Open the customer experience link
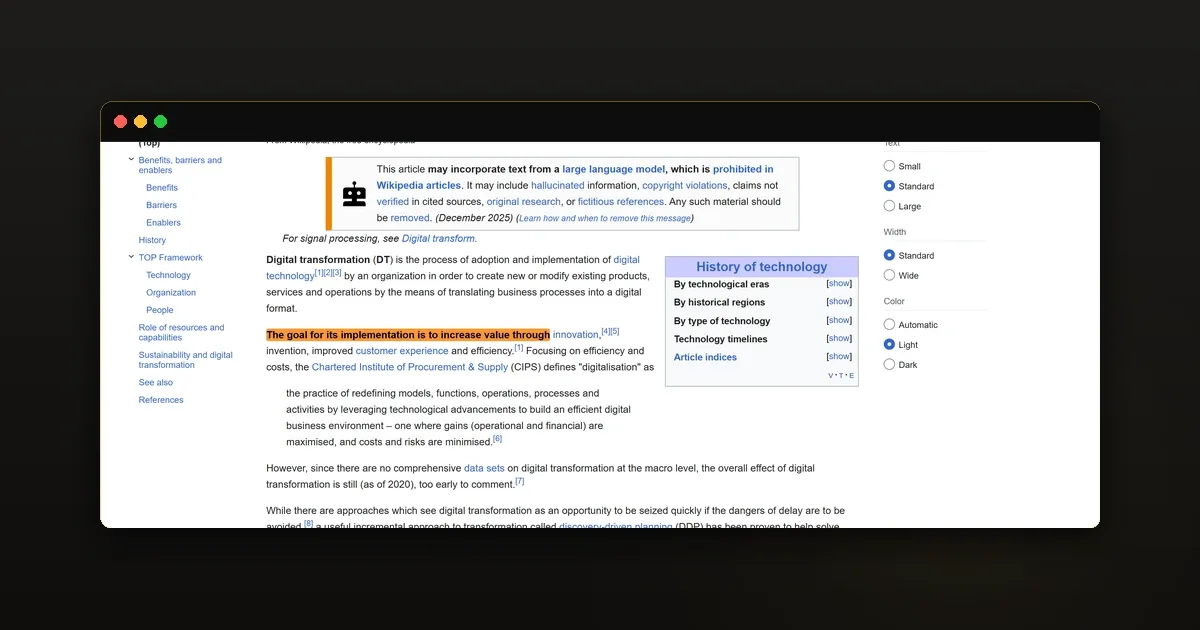The width and height of the screenshot is (1200, 630). coord(402,351)
